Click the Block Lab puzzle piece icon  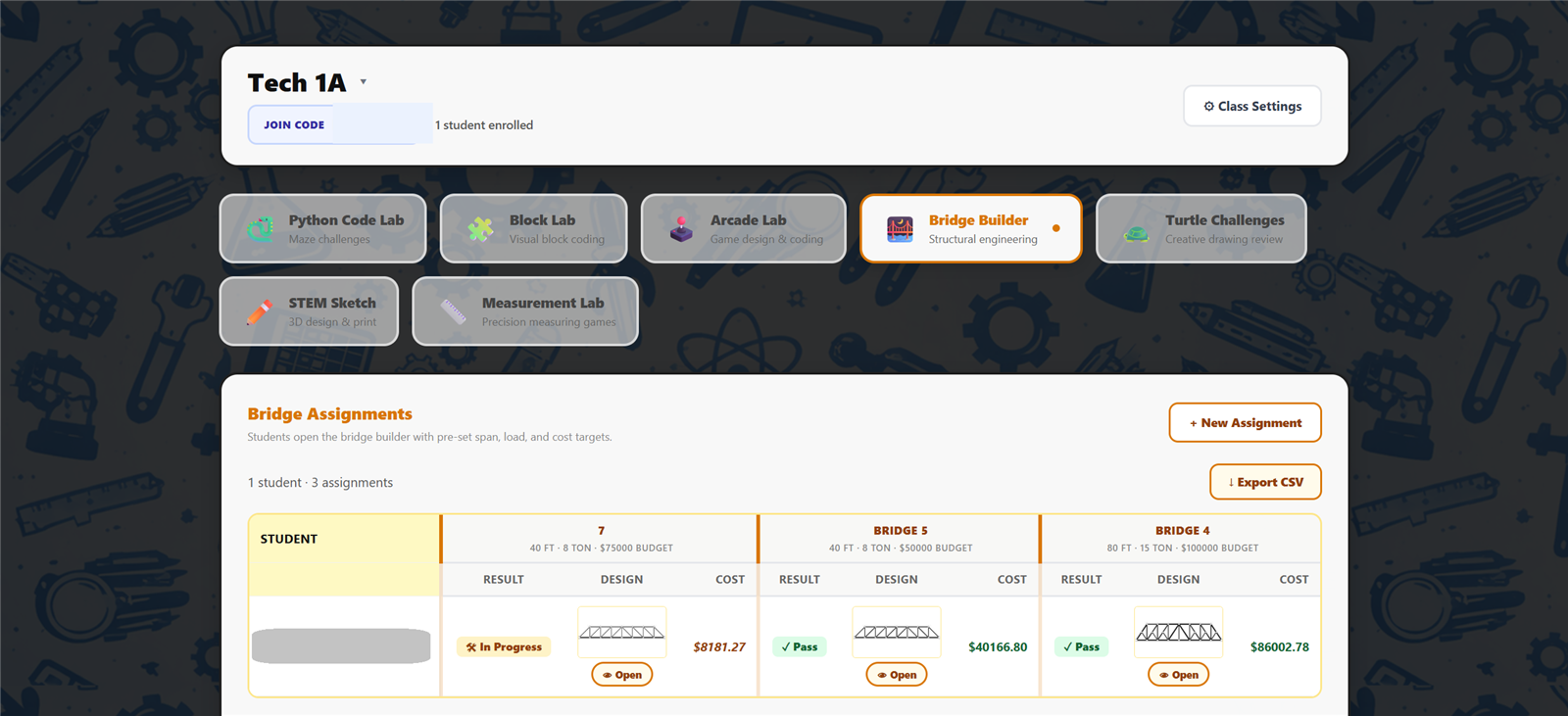(x=480, y=229)
